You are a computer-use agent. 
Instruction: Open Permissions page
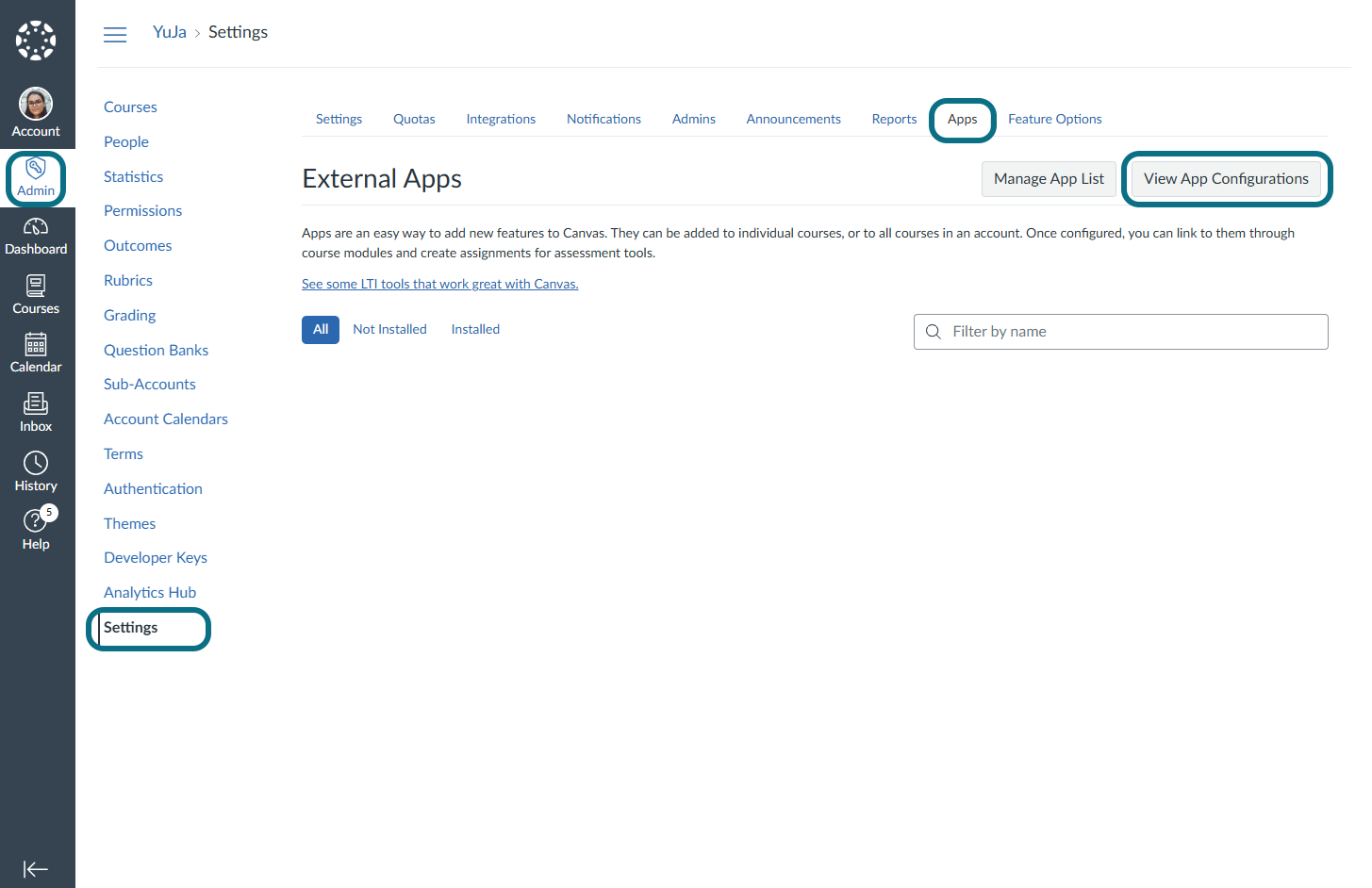click(142, 211)
